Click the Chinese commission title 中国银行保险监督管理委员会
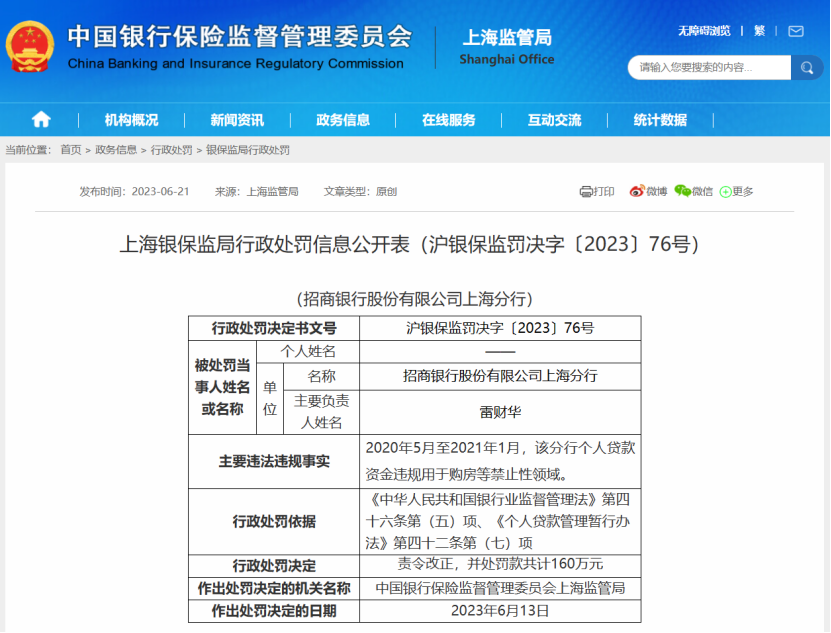The width and height of the screenshot is (831, 633). coord(240,37)
